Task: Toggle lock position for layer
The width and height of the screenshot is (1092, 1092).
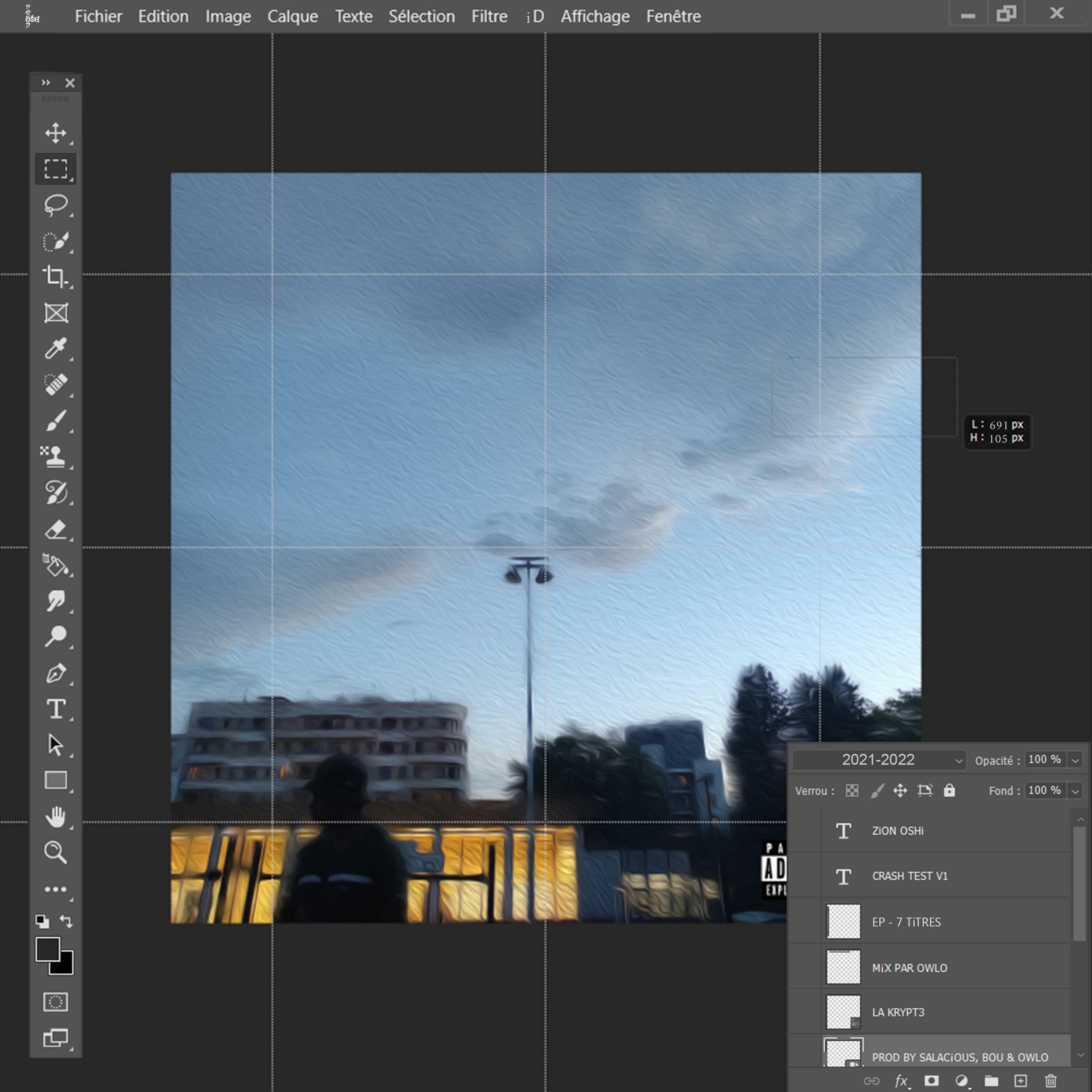Action: pos(900,790)
